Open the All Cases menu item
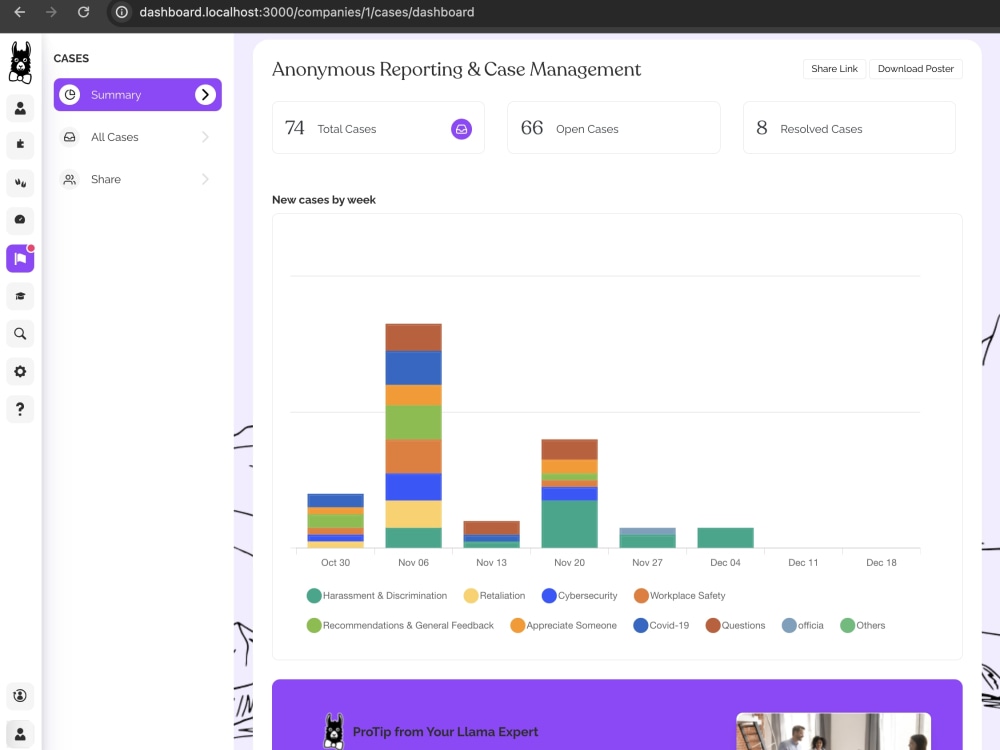The image size is (1000, 750). point(138,137)
